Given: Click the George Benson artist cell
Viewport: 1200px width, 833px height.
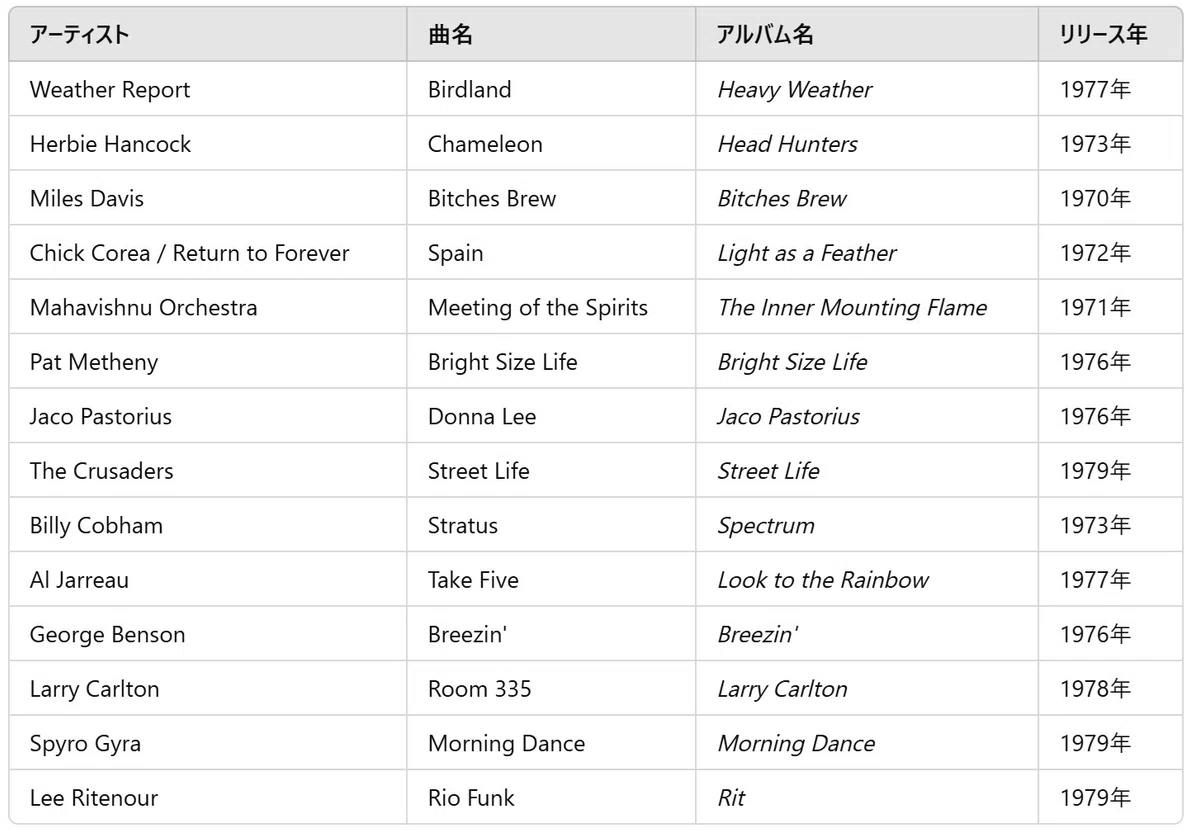Looking at the screenshot, I should (208, 634).
